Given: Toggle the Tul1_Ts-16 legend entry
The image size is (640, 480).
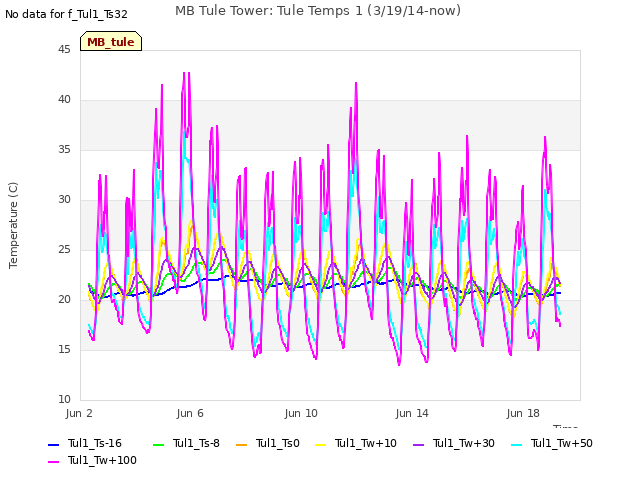Looking at the screenshot, I should click(85, 443).
